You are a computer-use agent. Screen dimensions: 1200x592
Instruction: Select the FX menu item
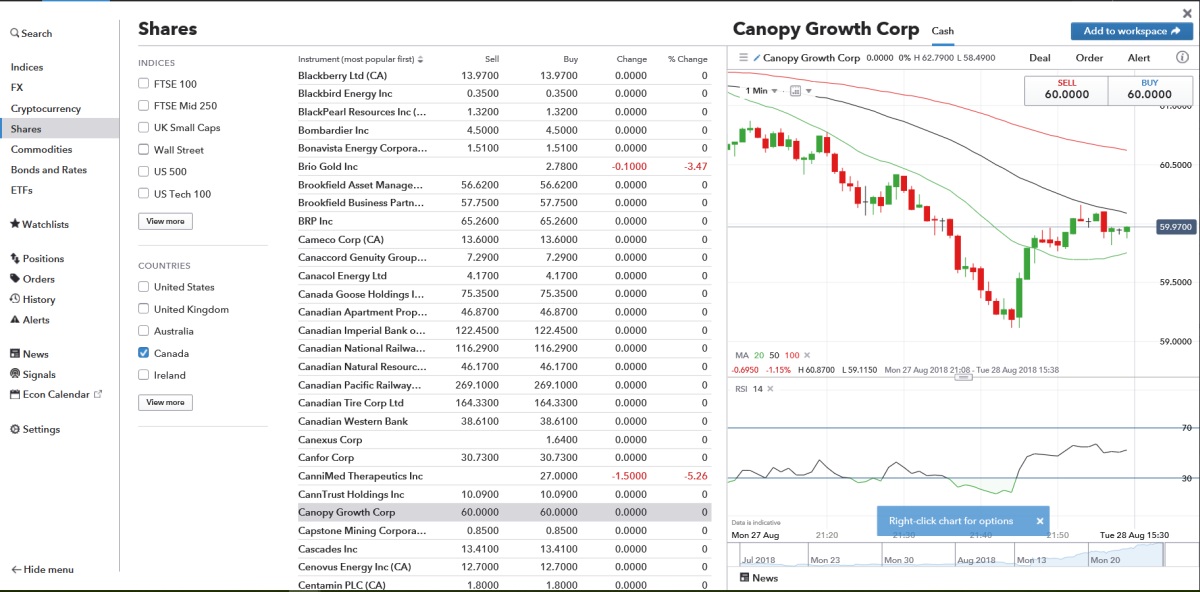17,87
